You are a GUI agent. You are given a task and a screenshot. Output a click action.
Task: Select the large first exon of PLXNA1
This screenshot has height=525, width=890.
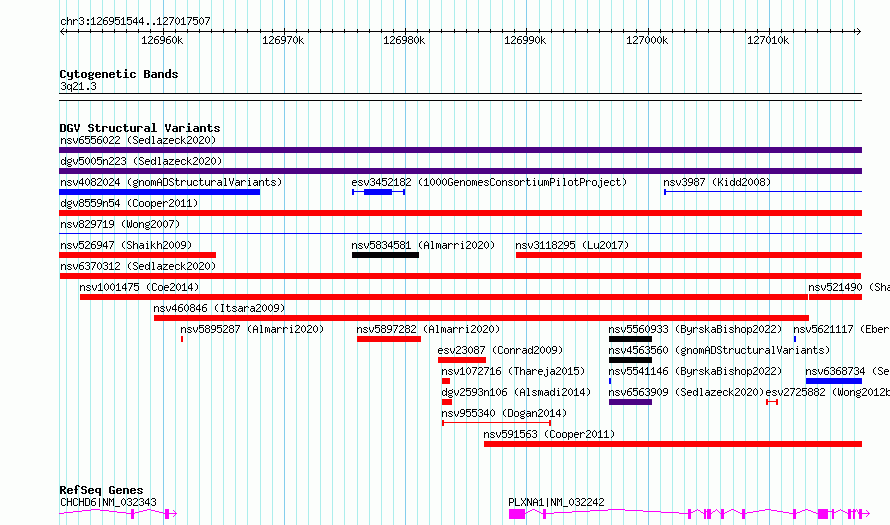tap(517, 514)
